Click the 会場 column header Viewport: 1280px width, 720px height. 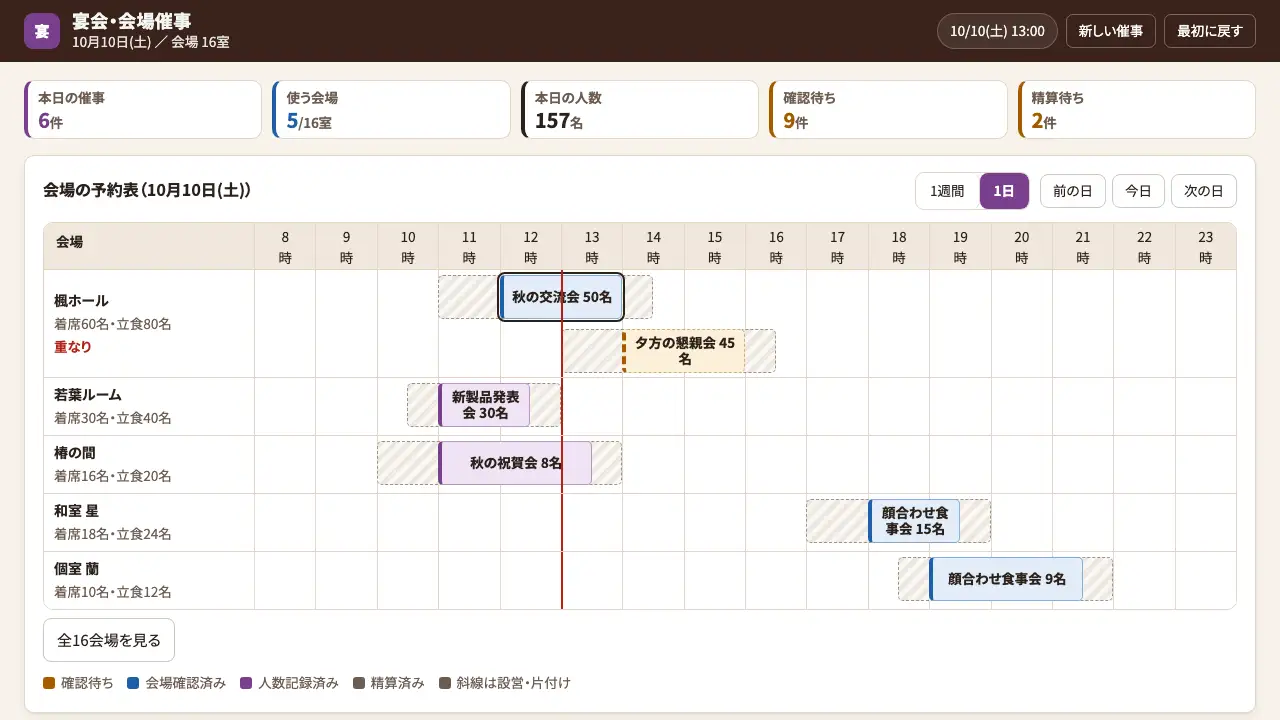(x=149, y=246)
